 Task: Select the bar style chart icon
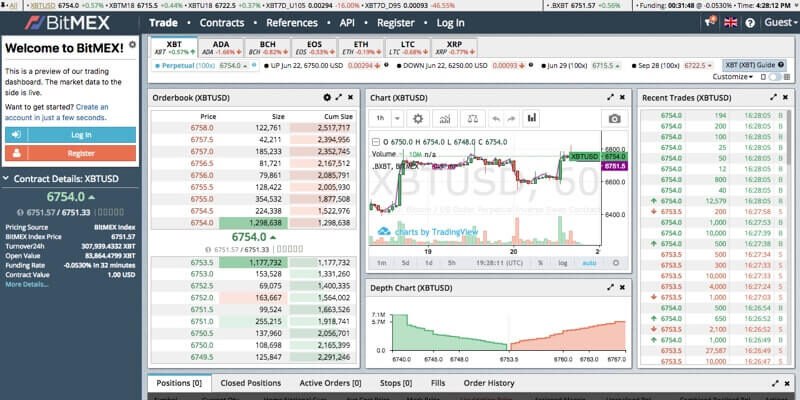tap(532, 118)
